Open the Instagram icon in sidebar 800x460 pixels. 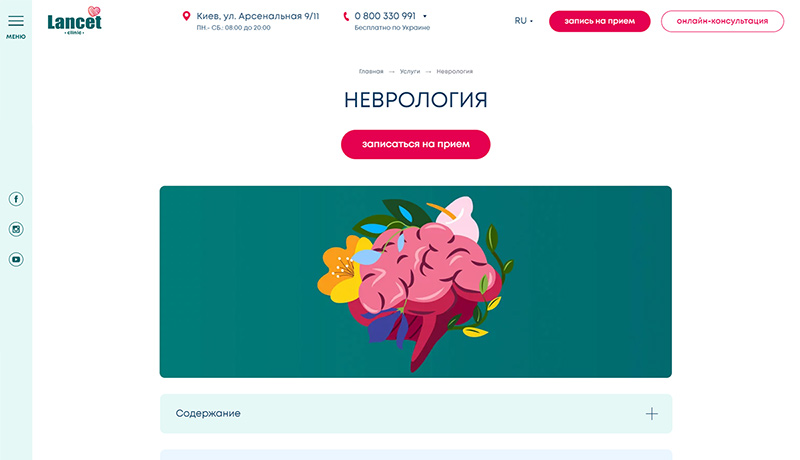(16, 229)
